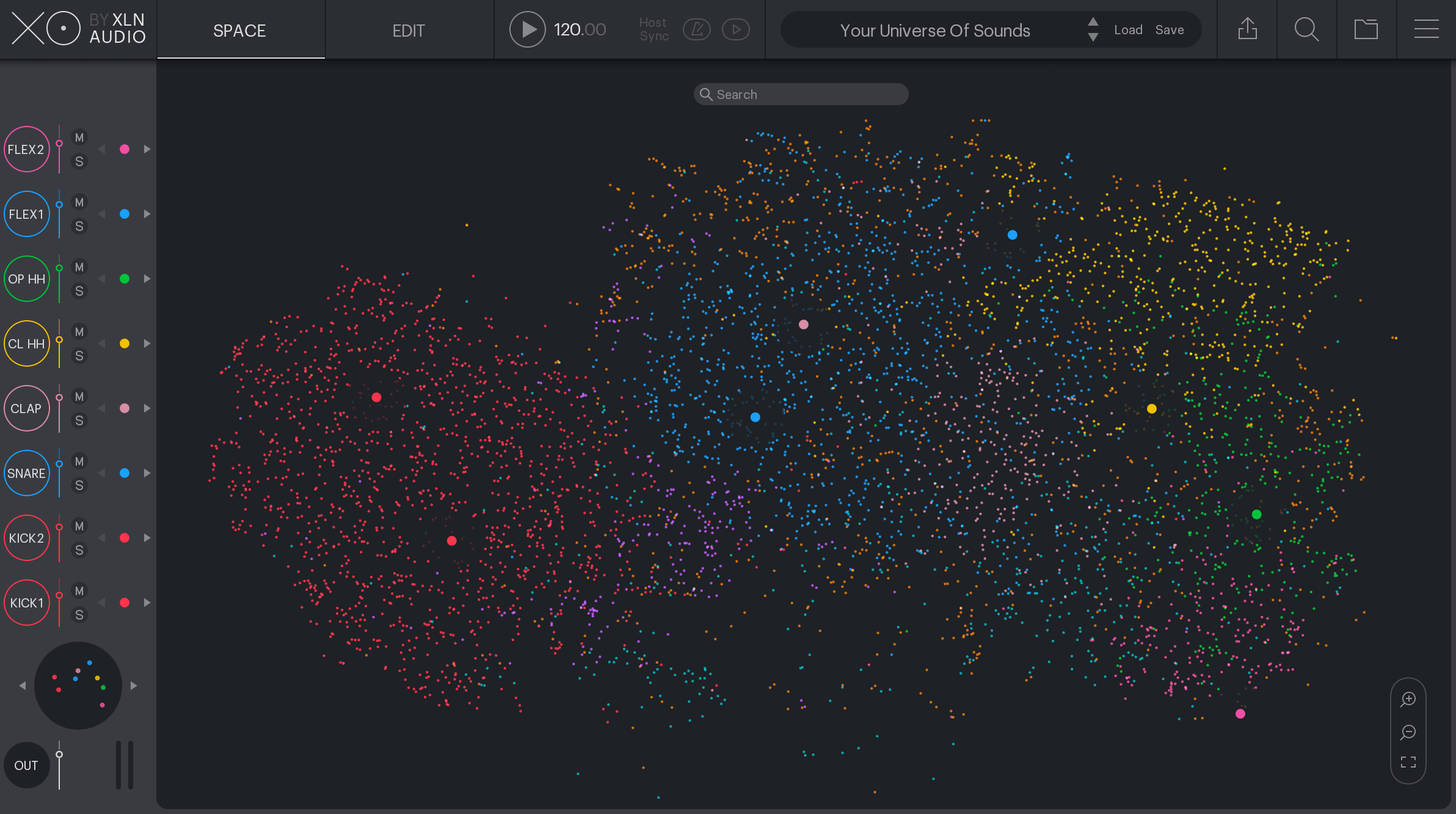Click the fit-to-view fullscreen icon
This screenshot has height=814, width=1456.
point(1408,762)
